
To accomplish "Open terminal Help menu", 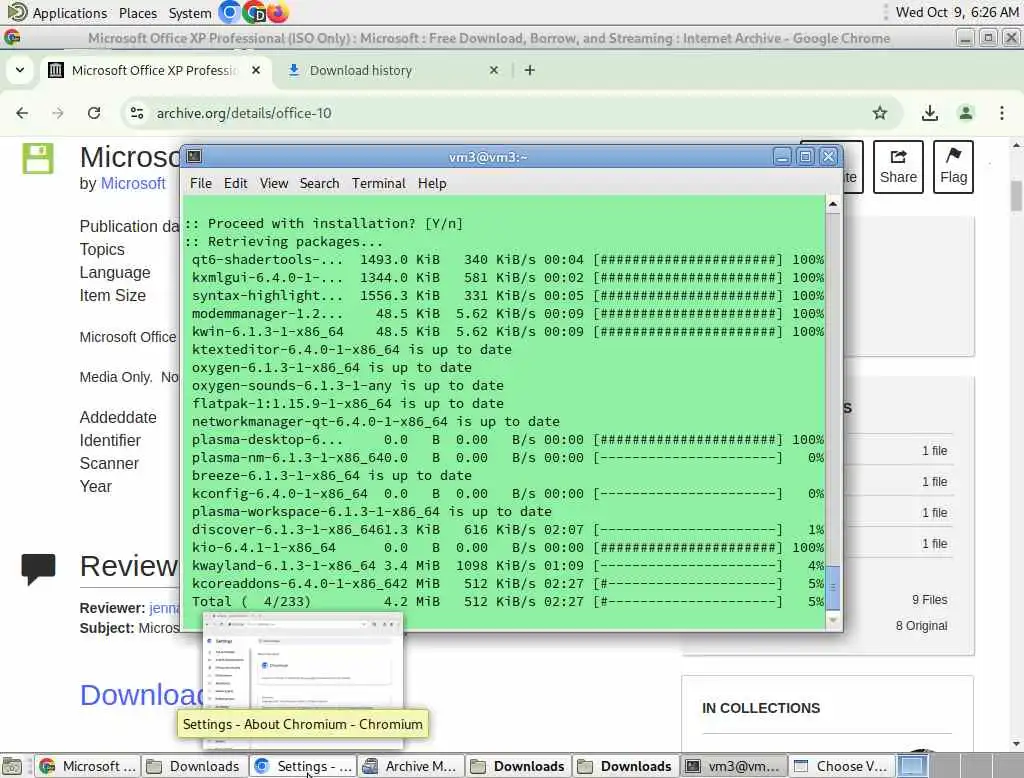I will pos(432,184).
